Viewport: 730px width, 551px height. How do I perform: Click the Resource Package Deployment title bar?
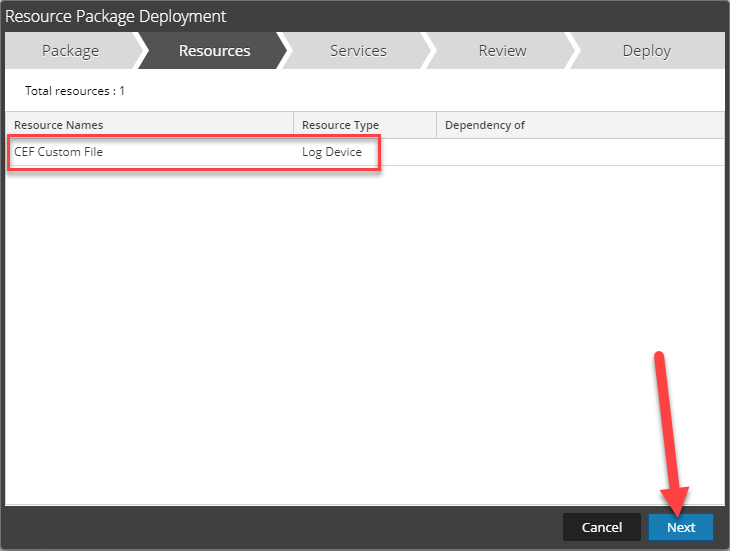pyautogui.click(x=300, y=16)
